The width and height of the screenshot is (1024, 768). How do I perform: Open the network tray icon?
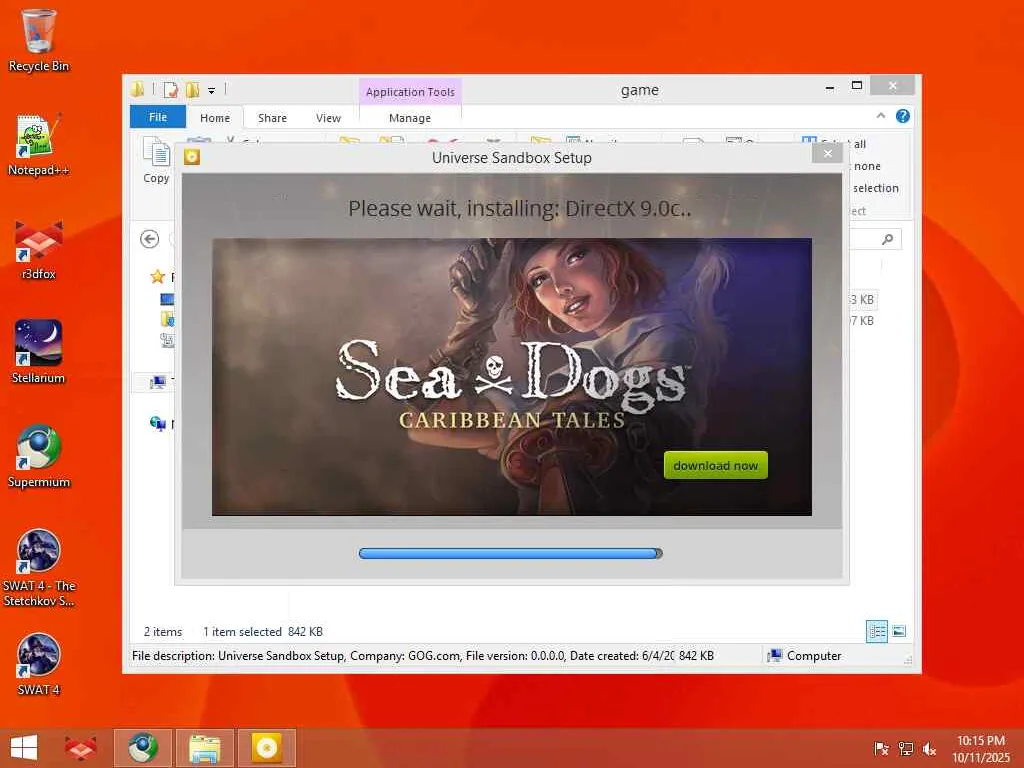[x=905, y=749]
